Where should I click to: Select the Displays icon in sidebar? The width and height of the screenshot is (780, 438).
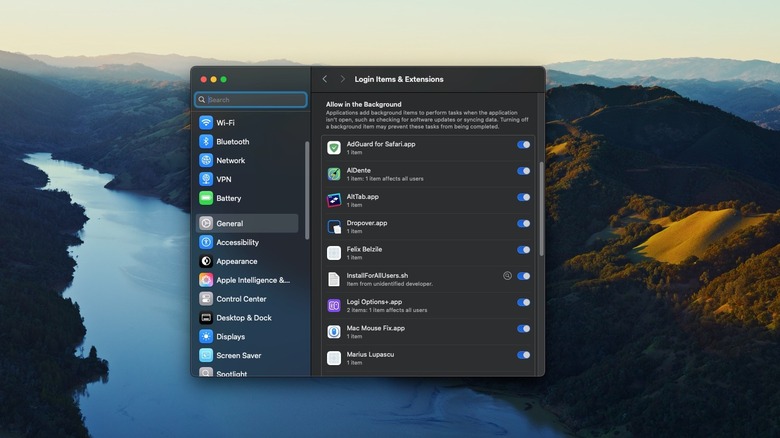206,337
